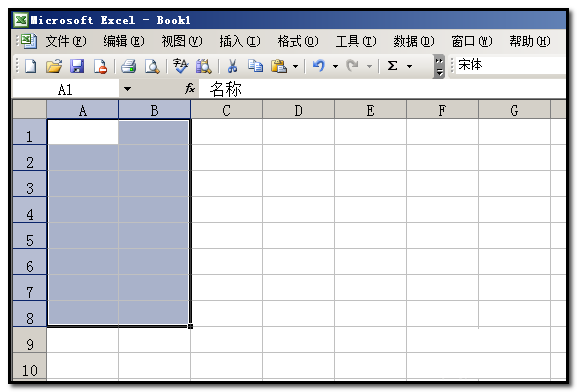Select column C header

point(227,110)
